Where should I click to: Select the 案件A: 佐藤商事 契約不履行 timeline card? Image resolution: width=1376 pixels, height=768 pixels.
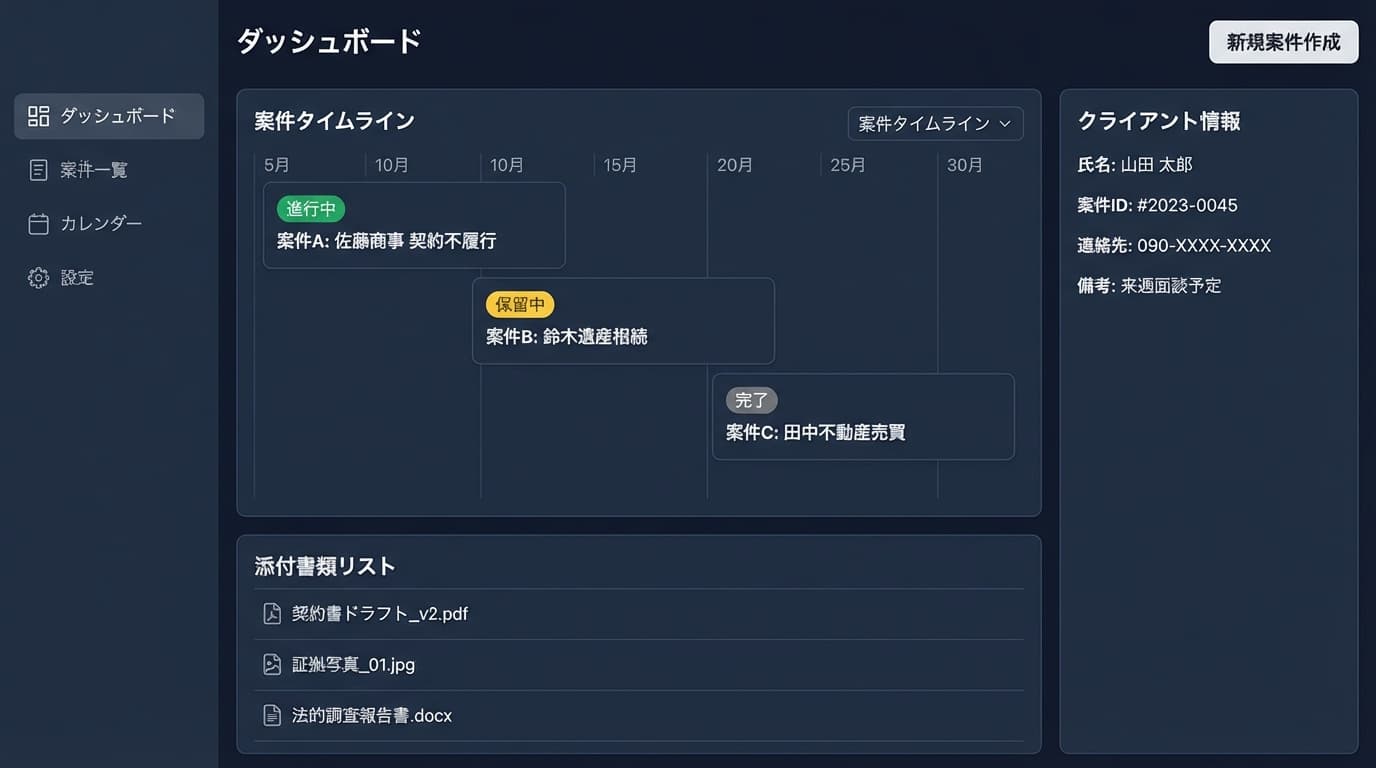(x=414, y=225)
